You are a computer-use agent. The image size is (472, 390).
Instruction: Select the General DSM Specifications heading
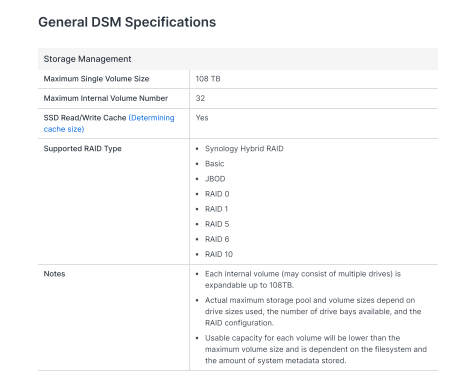pos(127,22)
